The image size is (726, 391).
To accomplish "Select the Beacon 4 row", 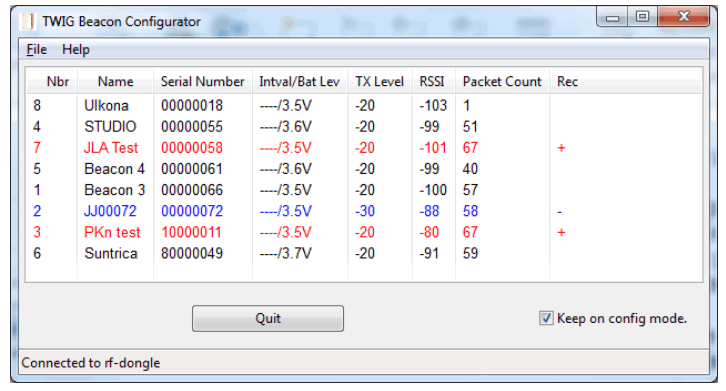I will click(x=364, y=169).
